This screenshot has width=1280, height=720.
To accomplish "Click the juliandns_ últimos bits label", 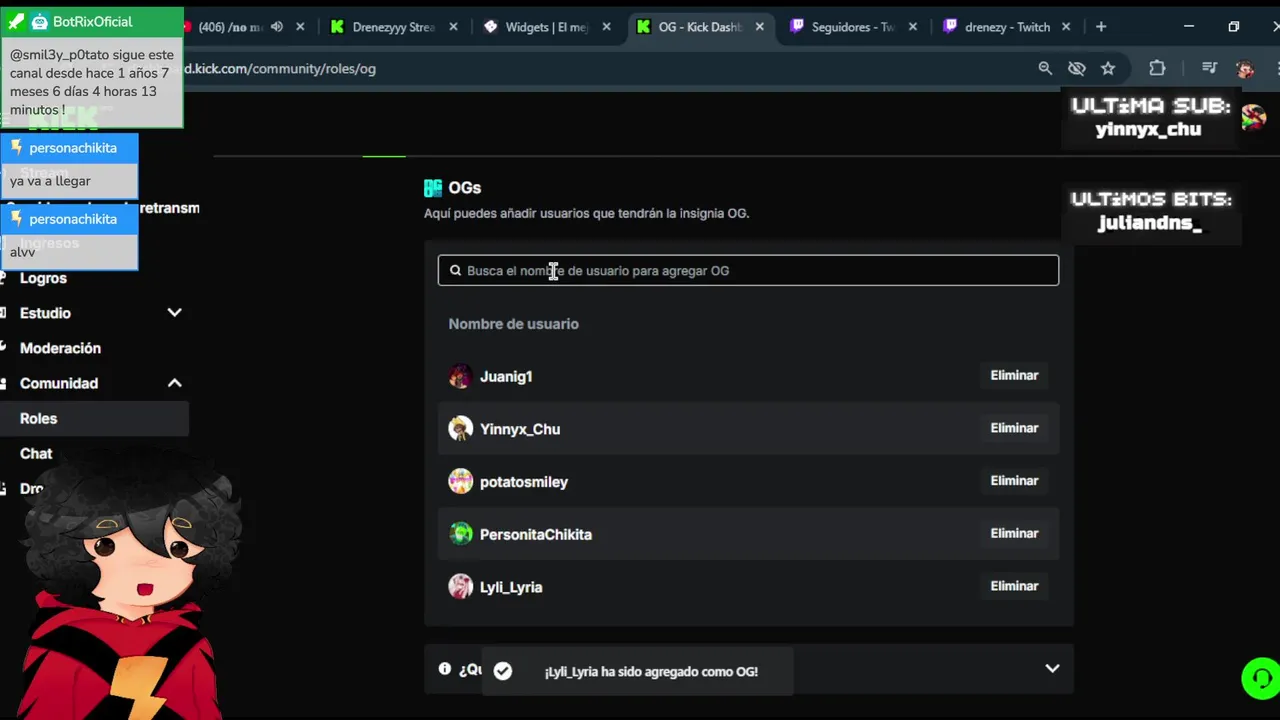I will (x=1150, y=223).
